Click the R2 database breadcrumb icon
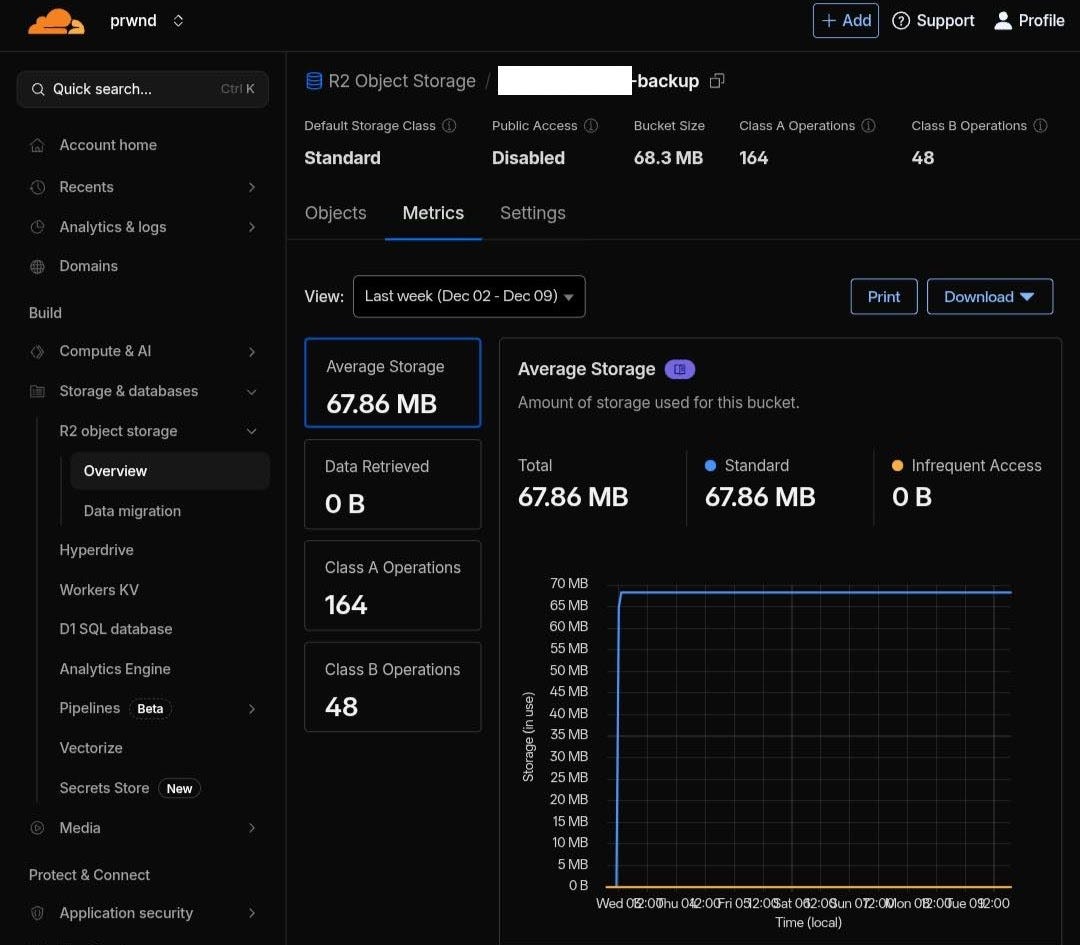Image resolution: width=1080 pixels, height=945 pixels. click(x=314, y=81)
